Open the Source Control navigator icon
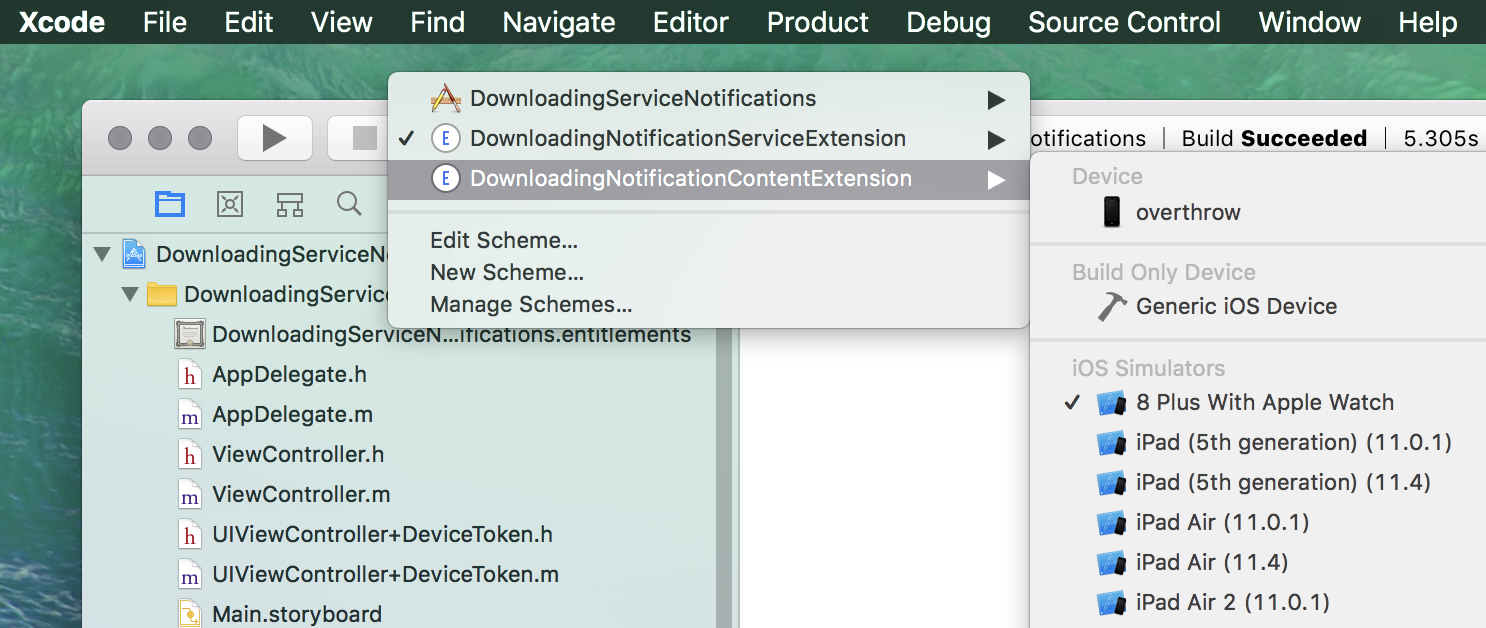 230,204
